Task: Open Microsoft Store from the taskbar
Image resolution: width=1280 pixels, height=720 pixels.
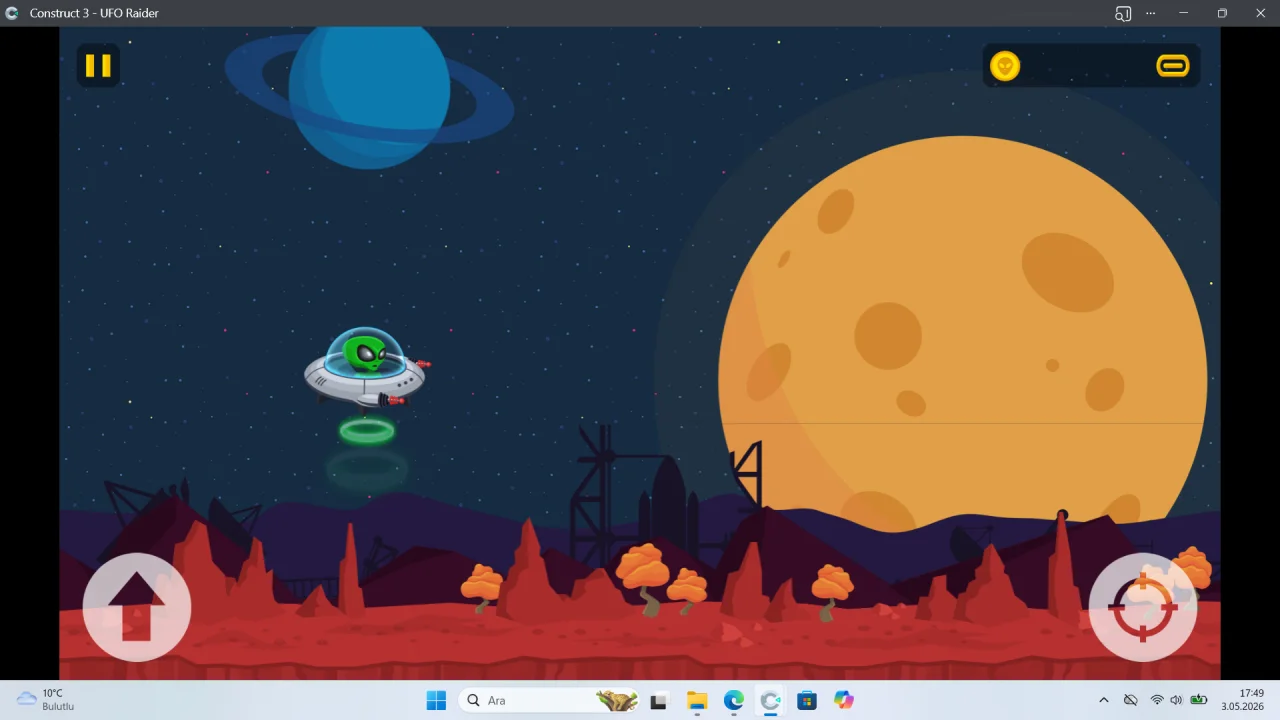Action: click(807, 700)
